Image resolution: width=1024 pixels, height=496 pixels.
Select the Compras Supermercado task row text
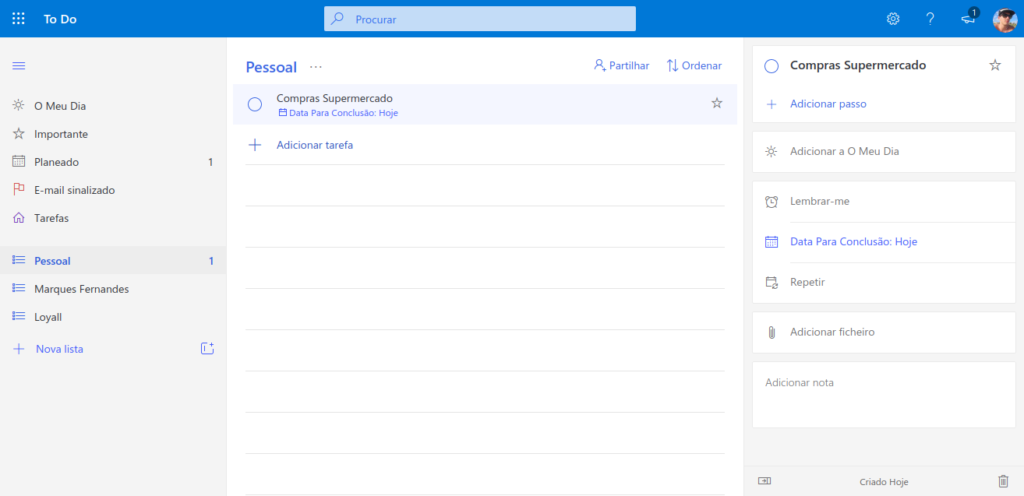[x=334, y=99]
